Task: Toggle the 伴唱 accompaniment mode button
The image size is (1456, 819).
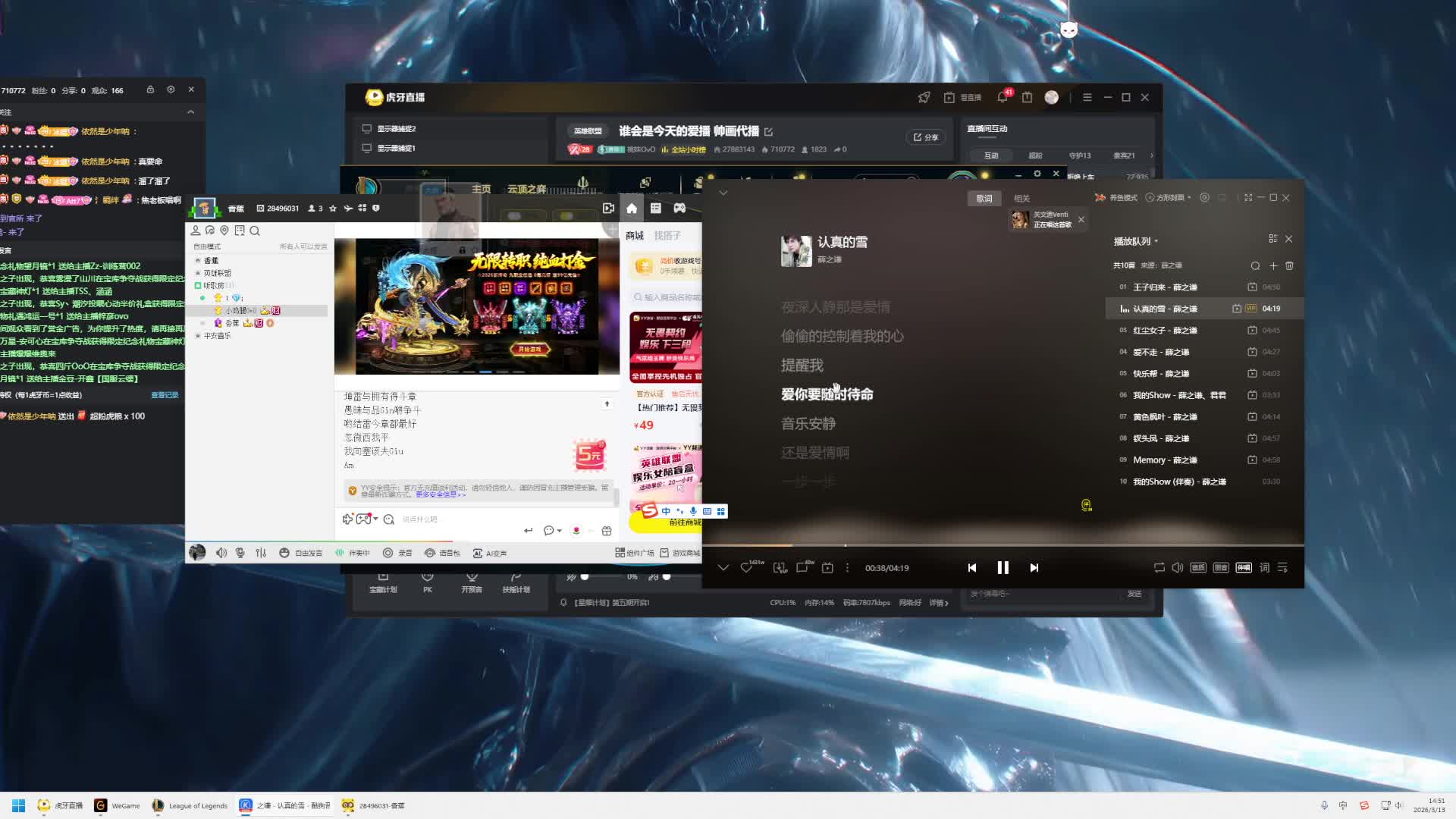Action: (x=1244, y=568)
